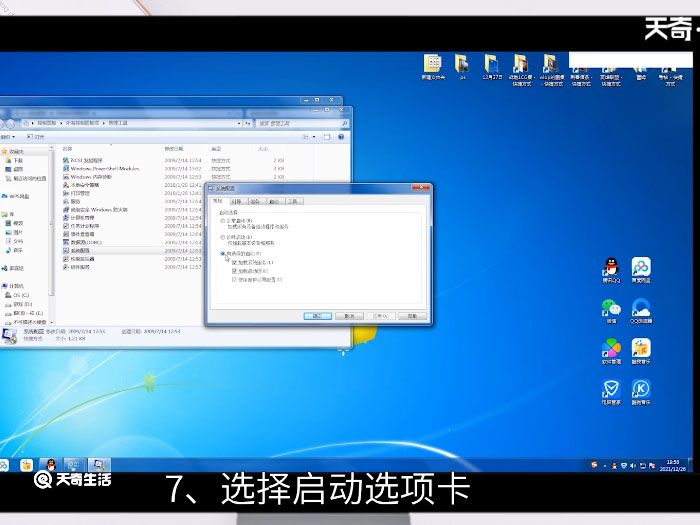Select the normal startup radio button
Viewport: 700px width, 525px height.
(223, 221)
